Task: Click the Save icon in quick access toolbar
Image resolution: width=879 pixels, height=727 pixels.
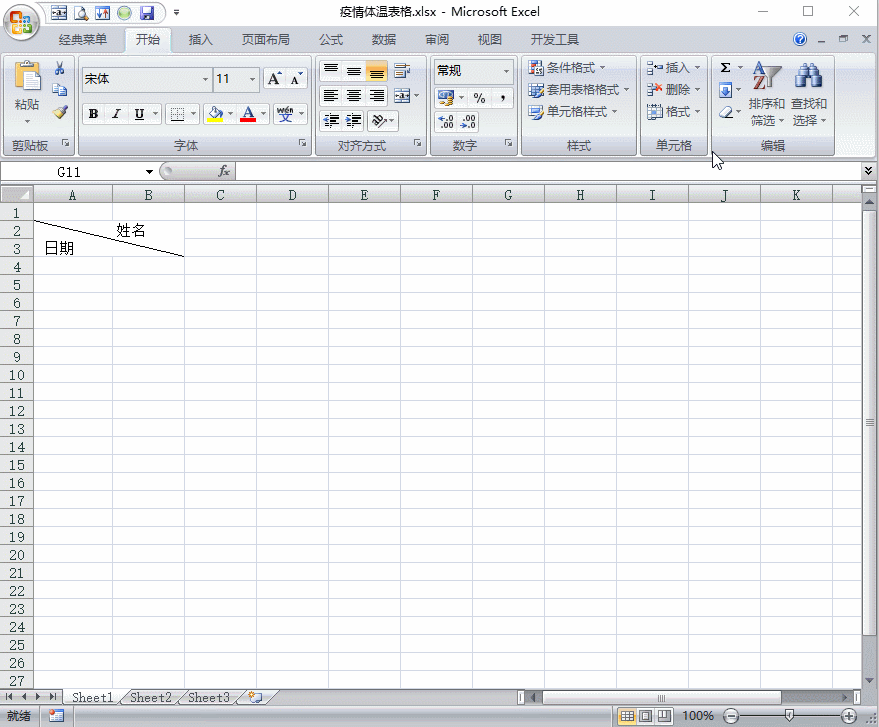Action: (x=147, y=13)
